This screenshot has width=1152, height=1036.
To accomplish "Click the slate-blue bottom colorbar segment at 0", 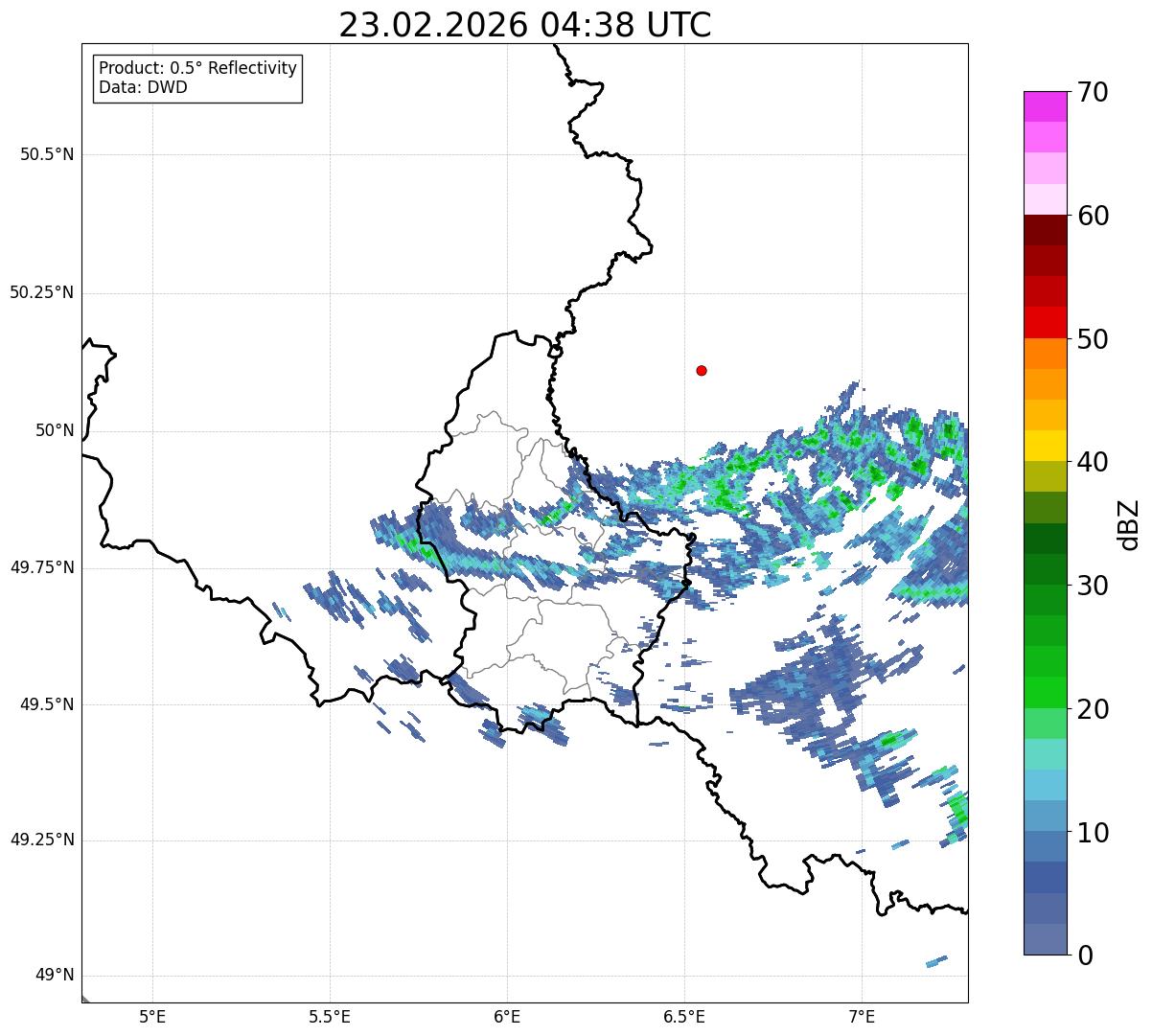I will click(x=1045, y=939).
